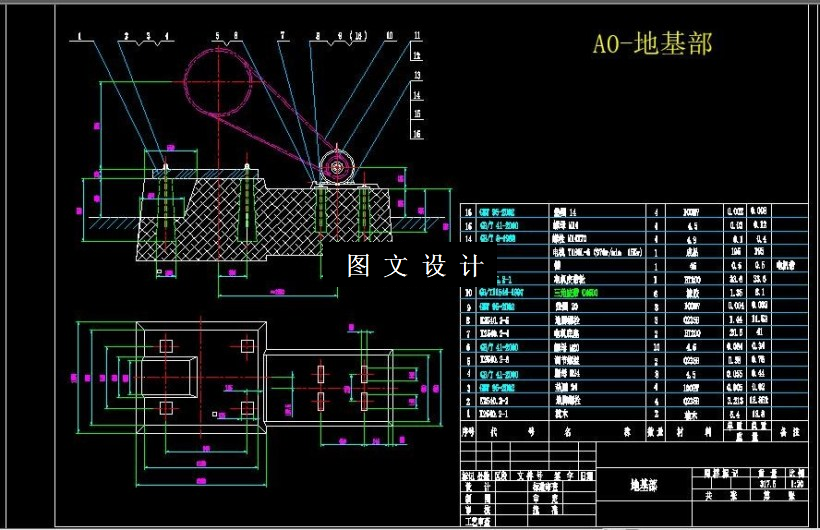Click the 备注 column header in parts list
The height and width of the screenshot is (530, 820).
790,432
